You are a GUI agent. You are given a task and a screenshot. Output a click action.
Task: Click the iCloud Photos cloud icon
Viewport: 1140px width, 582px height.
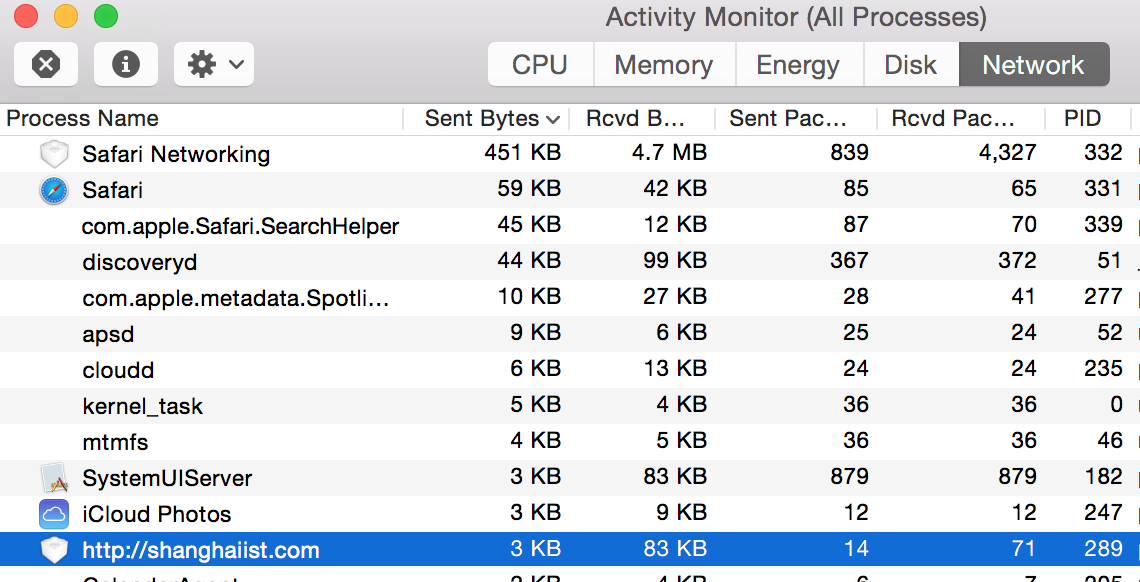tap(53, 514)
